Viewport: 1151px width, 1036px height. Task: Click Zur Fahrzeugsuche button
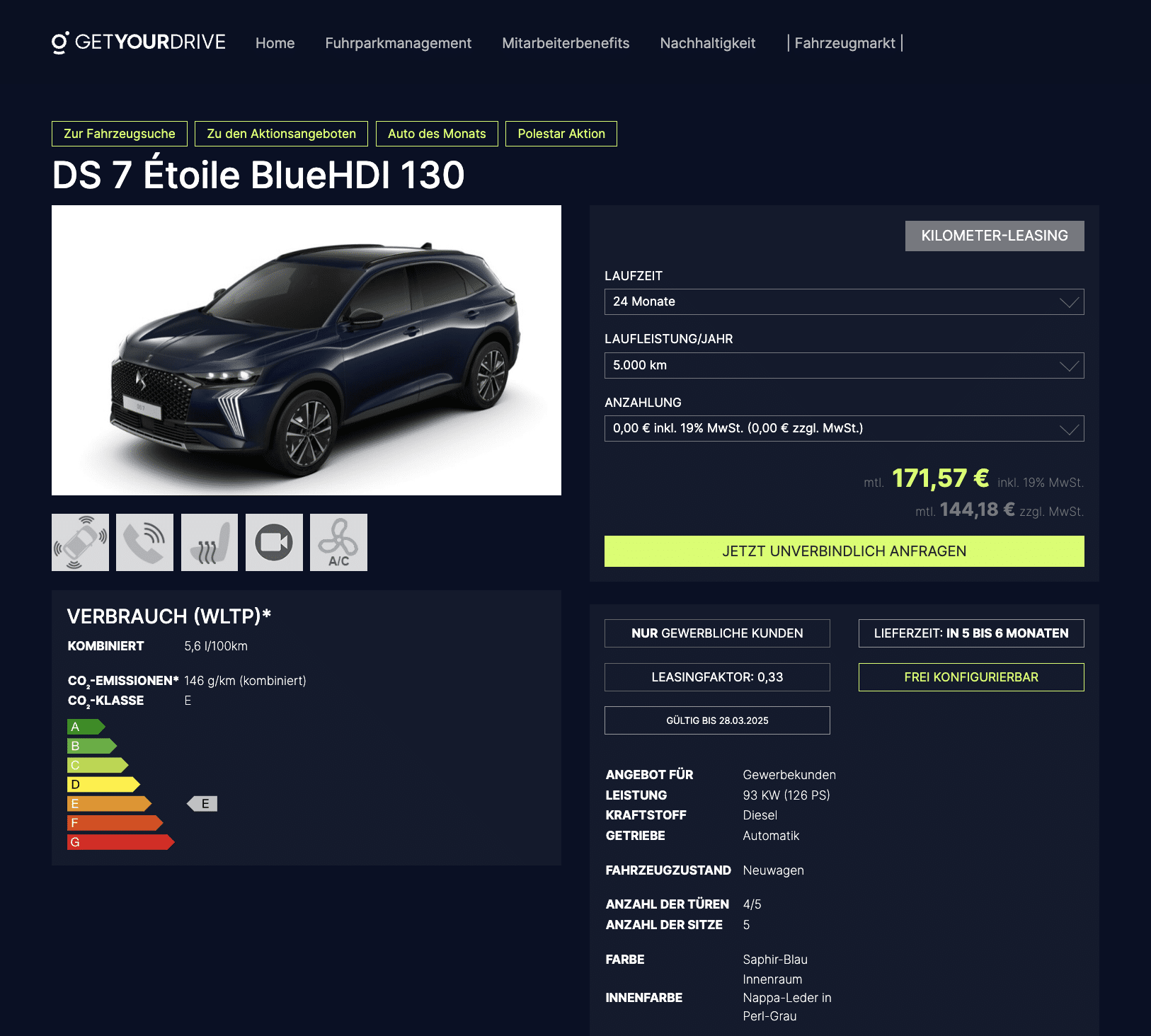pos(120,134)
